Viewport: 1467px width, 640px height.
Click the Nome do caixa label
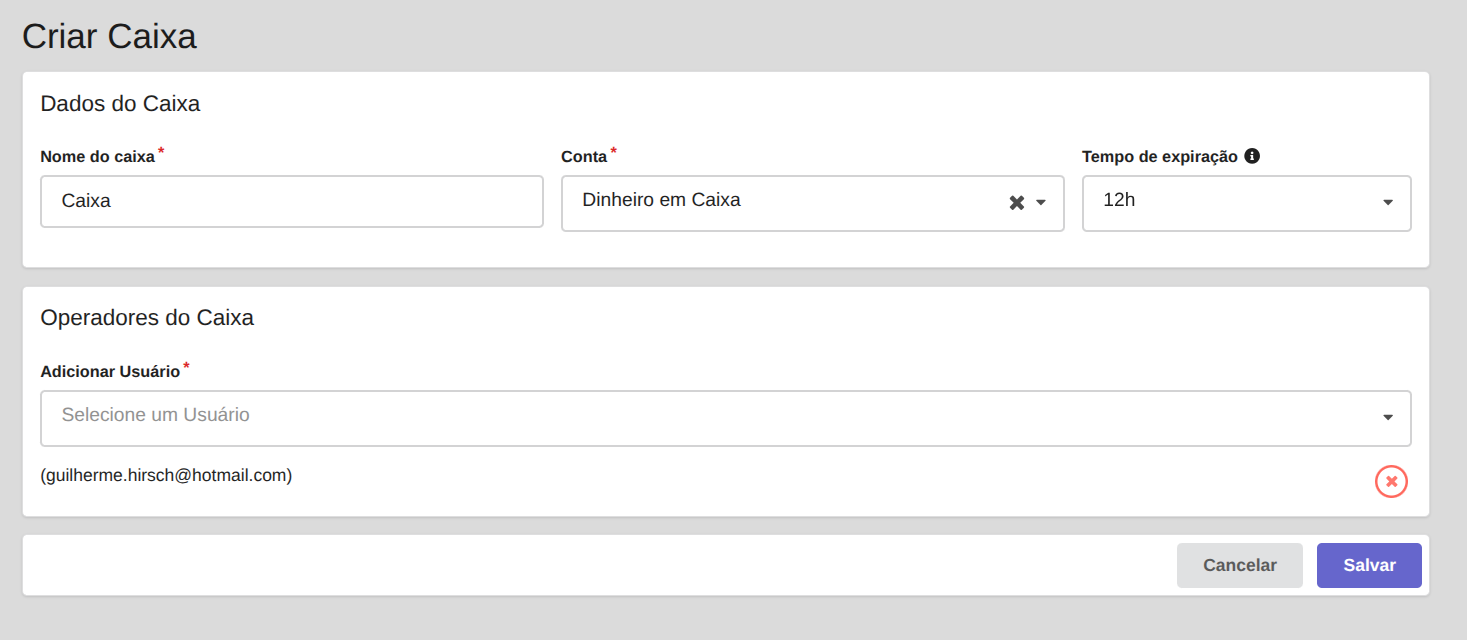click(x=97, y=157)
